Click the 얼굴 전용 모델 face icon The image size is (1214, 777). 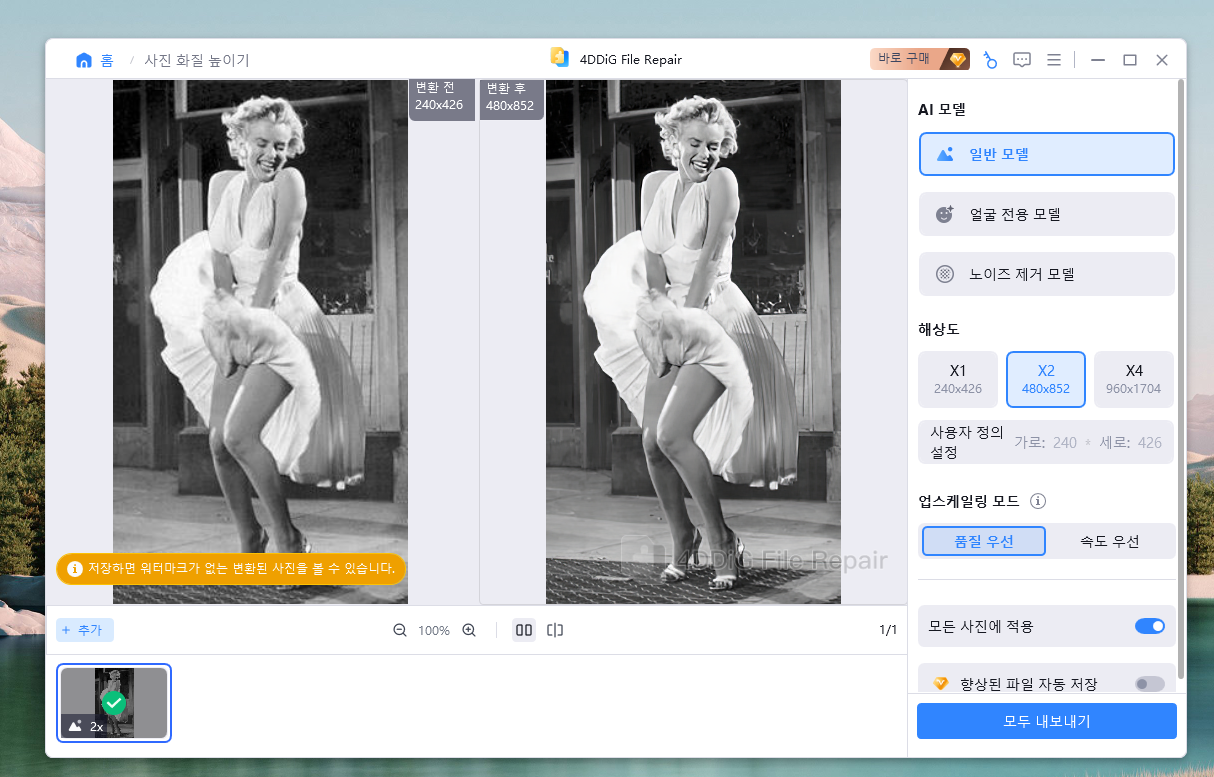[945, 214]
